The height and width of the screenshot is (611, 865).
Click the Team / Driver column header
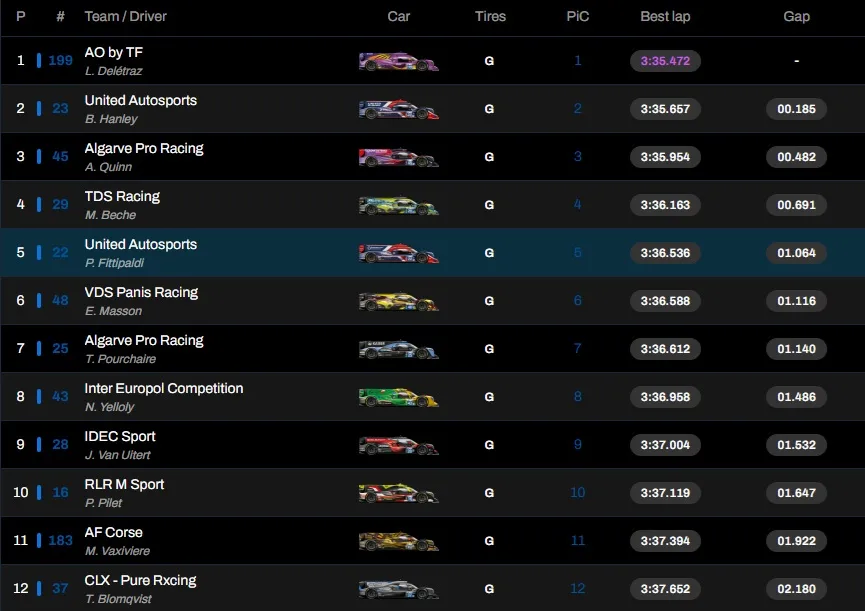coord(125,17)
